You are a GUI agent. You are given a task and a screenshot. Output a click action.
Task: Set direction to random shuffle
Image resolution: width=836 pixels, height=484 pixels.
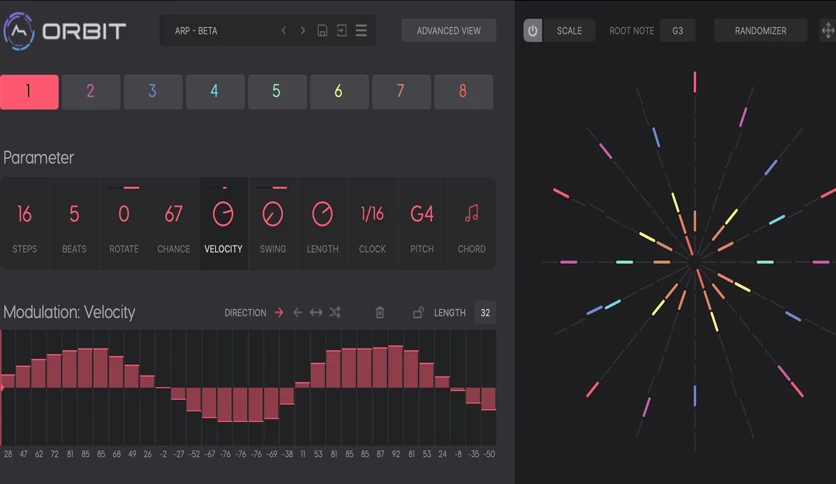(x=335, y=312)
